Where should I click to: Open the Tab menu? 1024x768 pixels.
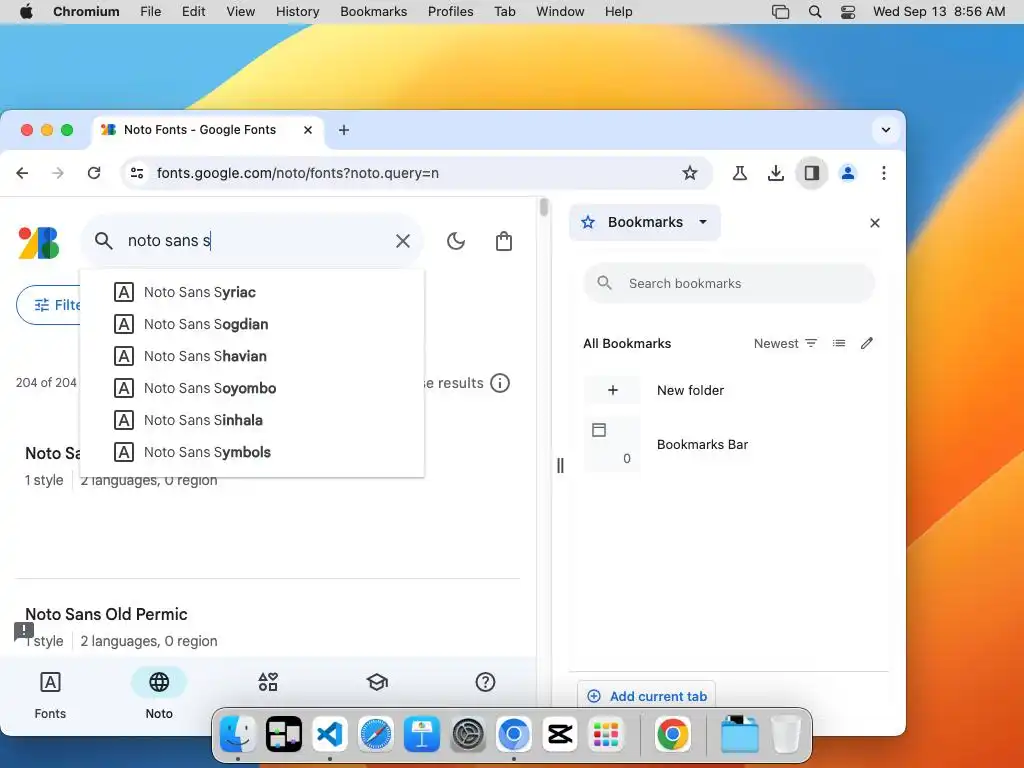pos(505,12)
